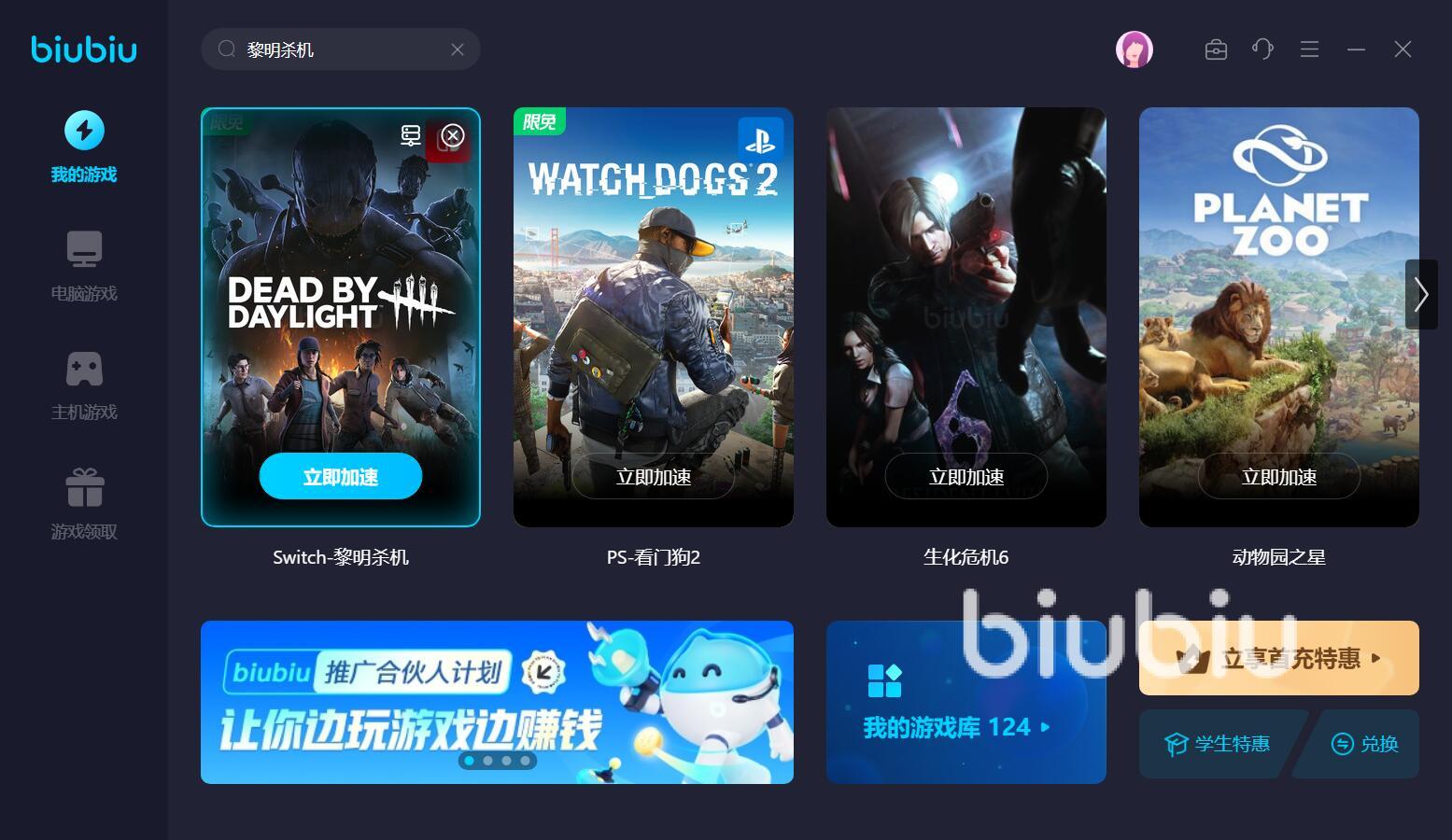The width and height of the screenshot is (1452, 840).
Task: Open 游戏领取 gift section
Action: coord(84,504)
